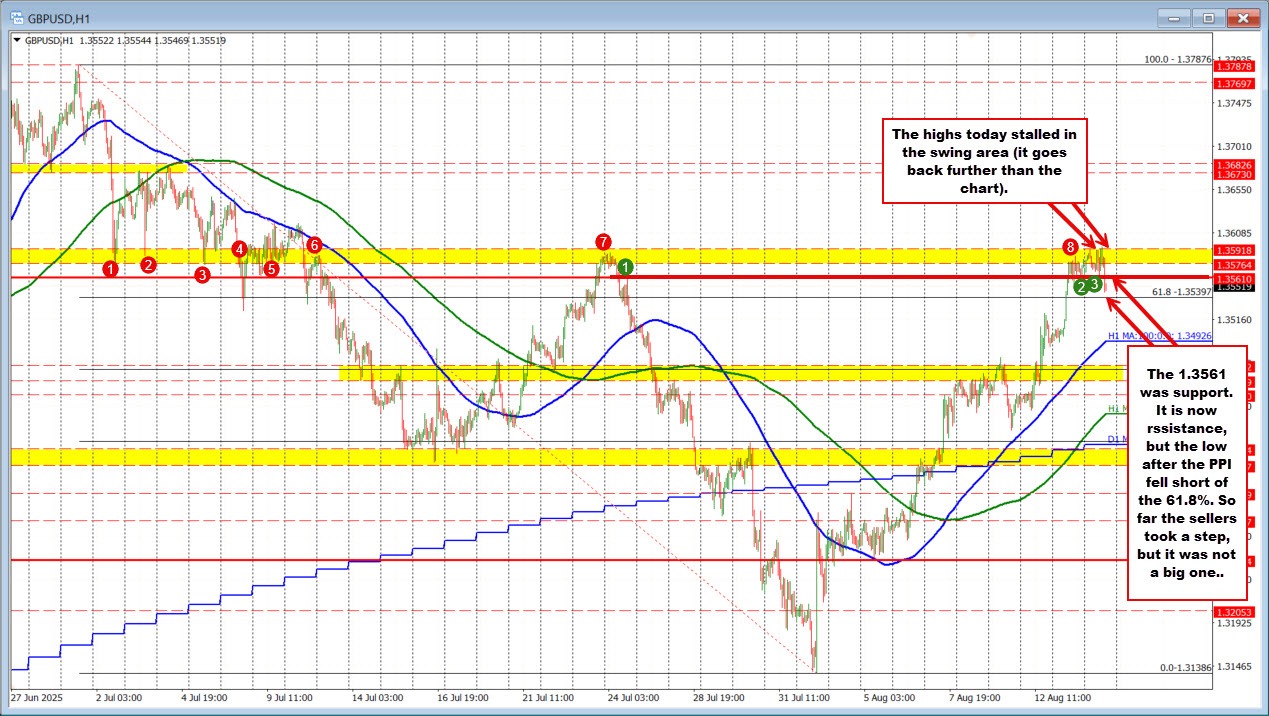Select green circle marker number 3

click(x=1096, y=285)
